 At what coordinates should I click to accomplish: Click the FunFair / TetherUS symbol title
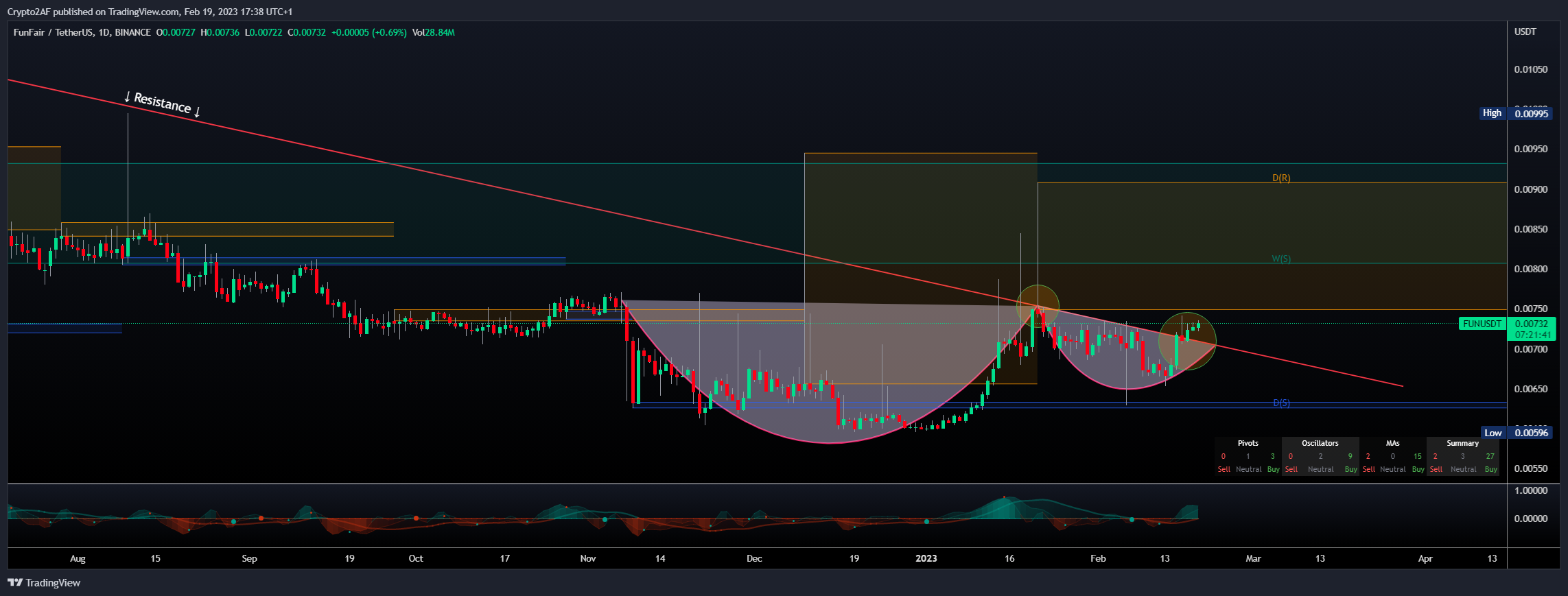[82, 32]
